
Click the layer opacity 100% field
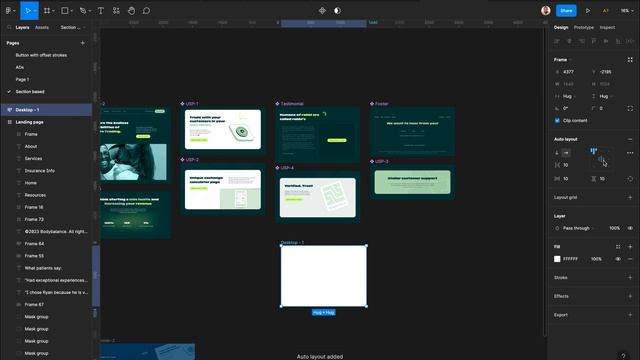click(x=614, y=228)
